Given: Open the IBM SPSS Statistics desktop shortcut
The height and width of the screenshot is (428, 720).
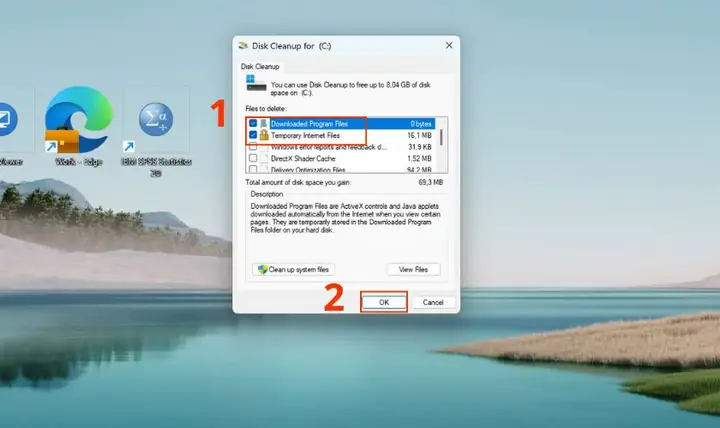Looking at the screenshot, I should [156, 120].
